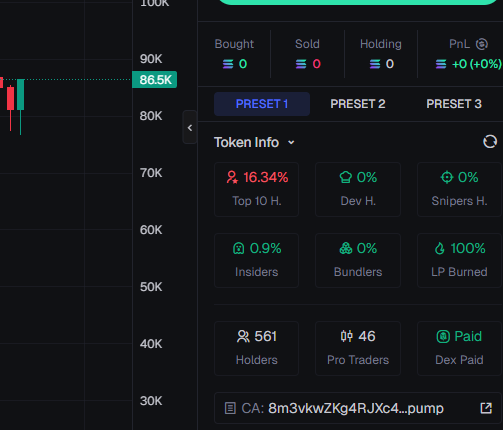The height and width of the screenshot is (430, 503).
Task: Click the Dex Paid card
Action: point(459,348)
